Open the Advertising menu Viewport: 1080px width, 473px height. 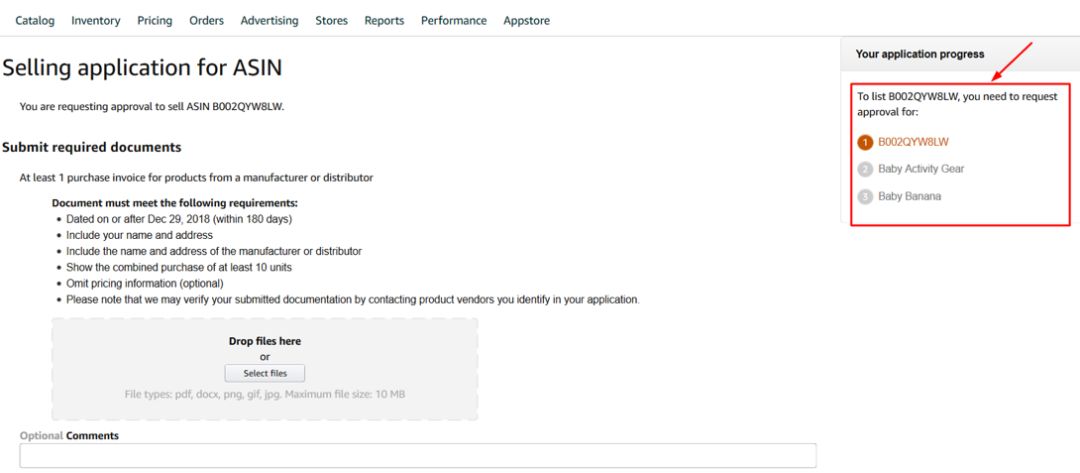coord(269,21)
